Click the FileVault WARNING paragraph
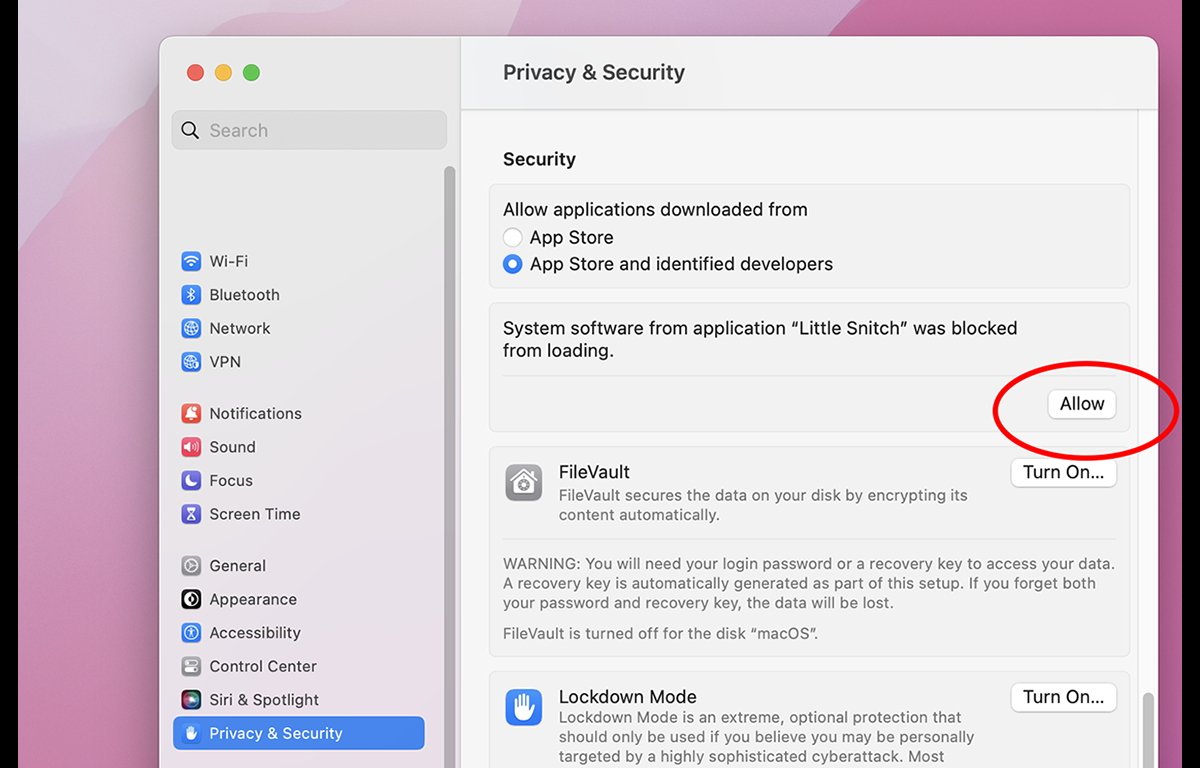The width and height of the screenshot is (1200, 768). pos(809,583)
